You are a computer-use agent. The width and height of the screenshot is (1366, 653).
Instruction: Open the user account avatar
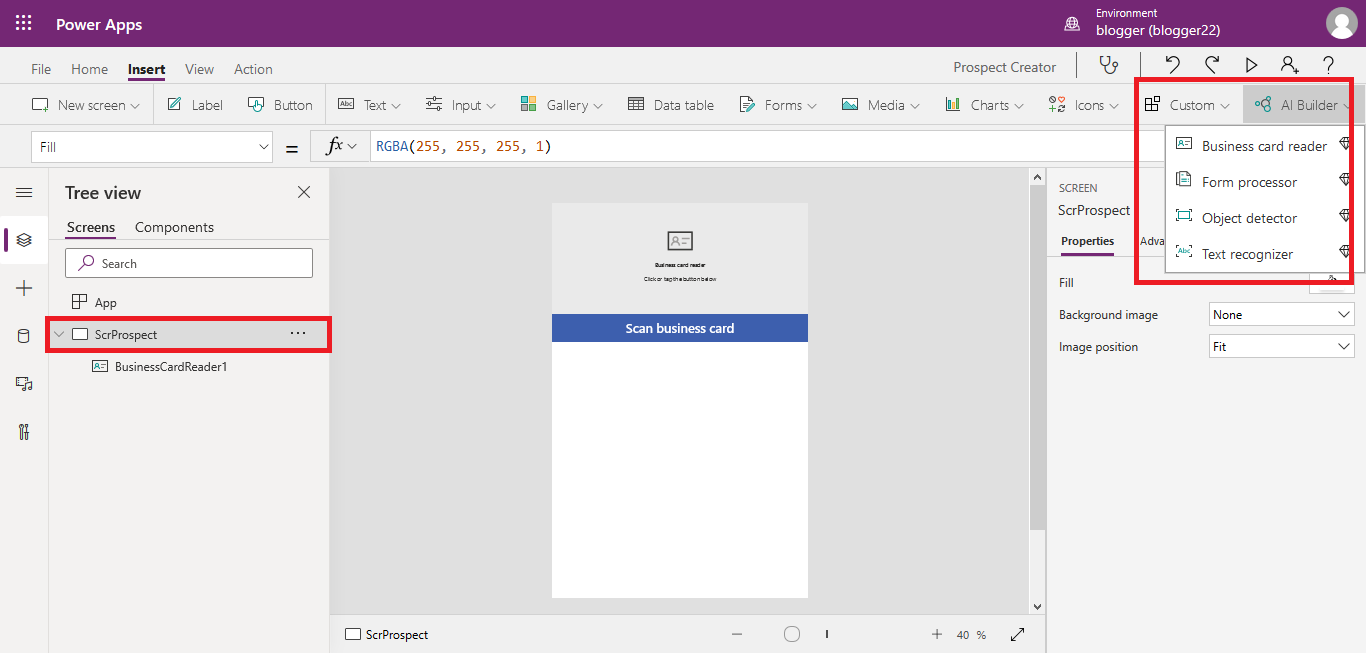pos(1341,23)
